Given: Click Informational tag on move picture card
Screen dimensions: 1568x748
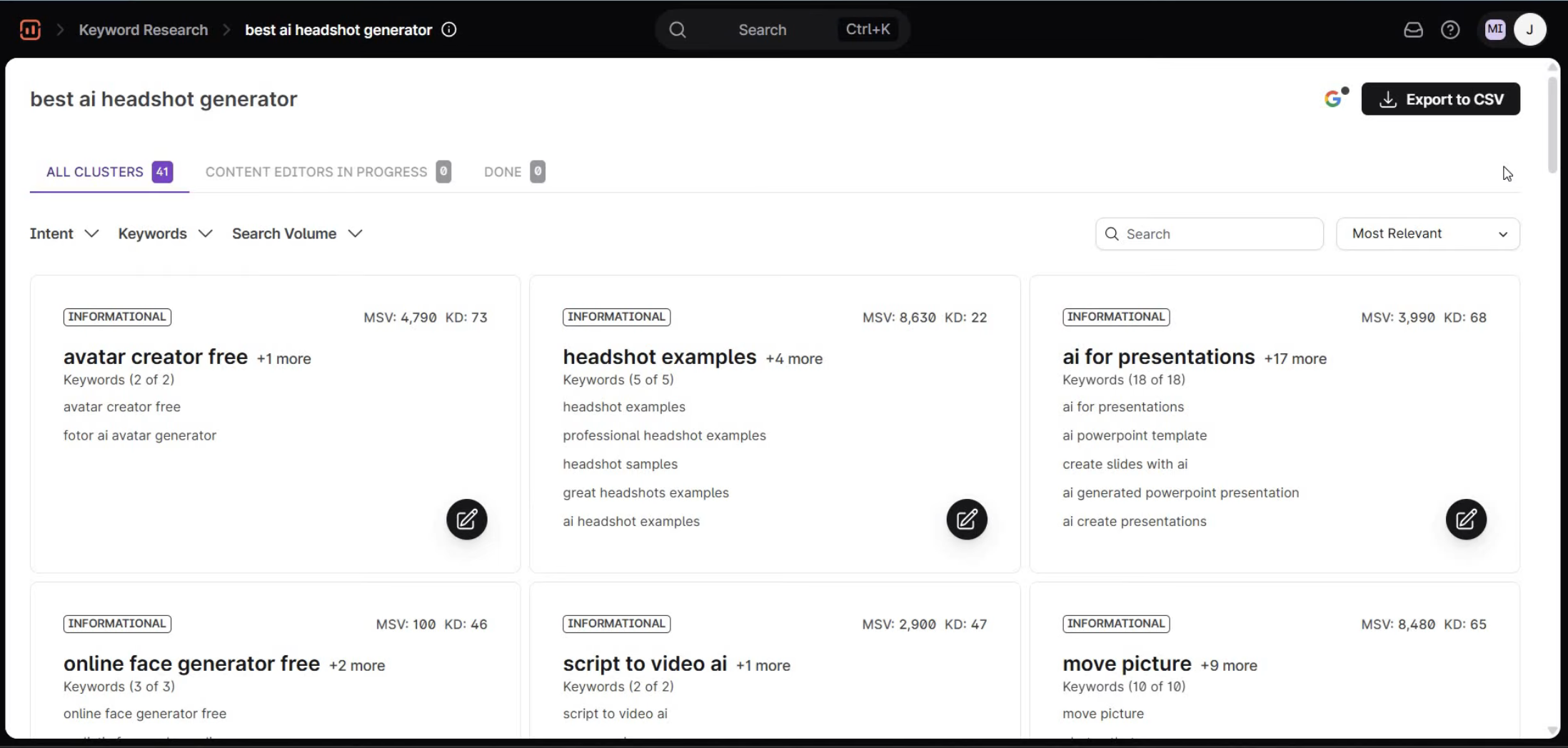Looking at the screenshot, I should tap(1116, 624).
